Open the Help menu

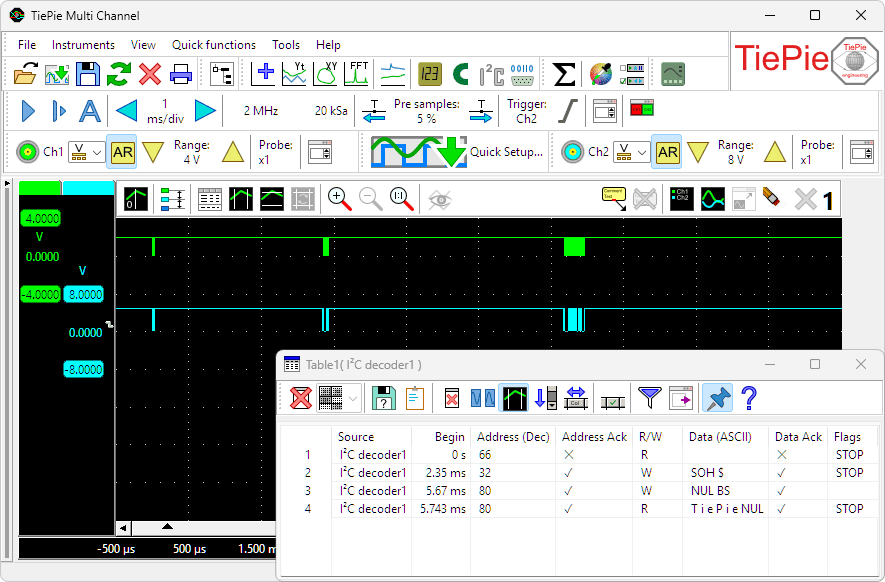(x=328, y=45)
